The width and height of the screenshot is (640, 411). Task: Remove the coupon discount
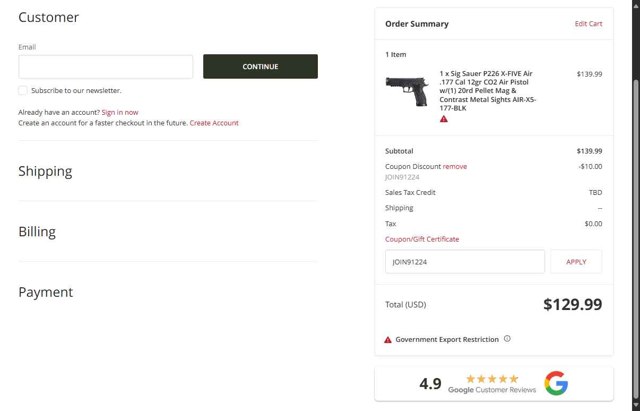pyautogui.click(x=455, y=166)
